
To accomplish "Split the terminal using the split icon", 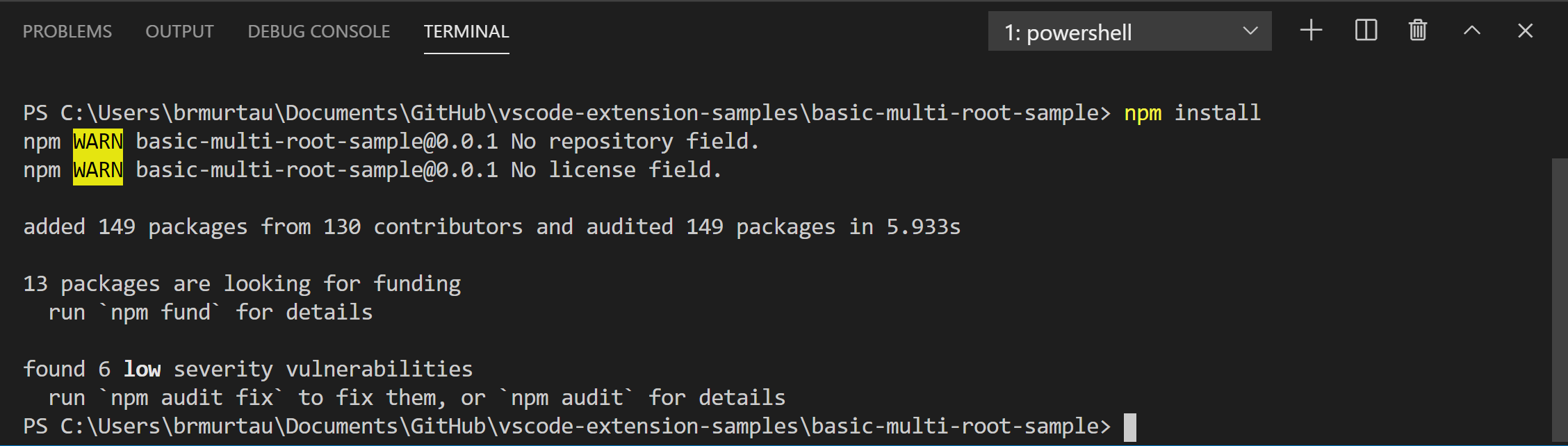I will tap(1365, 31).
